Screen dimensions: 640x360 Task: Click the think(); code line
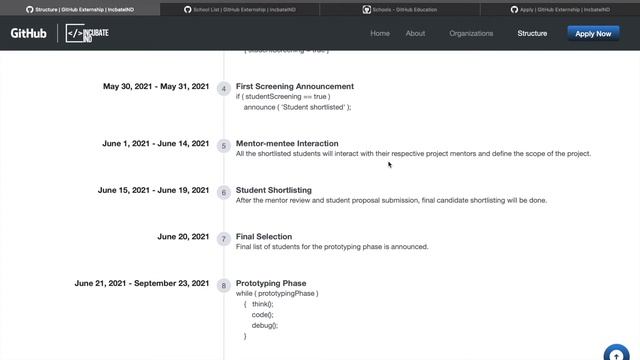(262, 304)
